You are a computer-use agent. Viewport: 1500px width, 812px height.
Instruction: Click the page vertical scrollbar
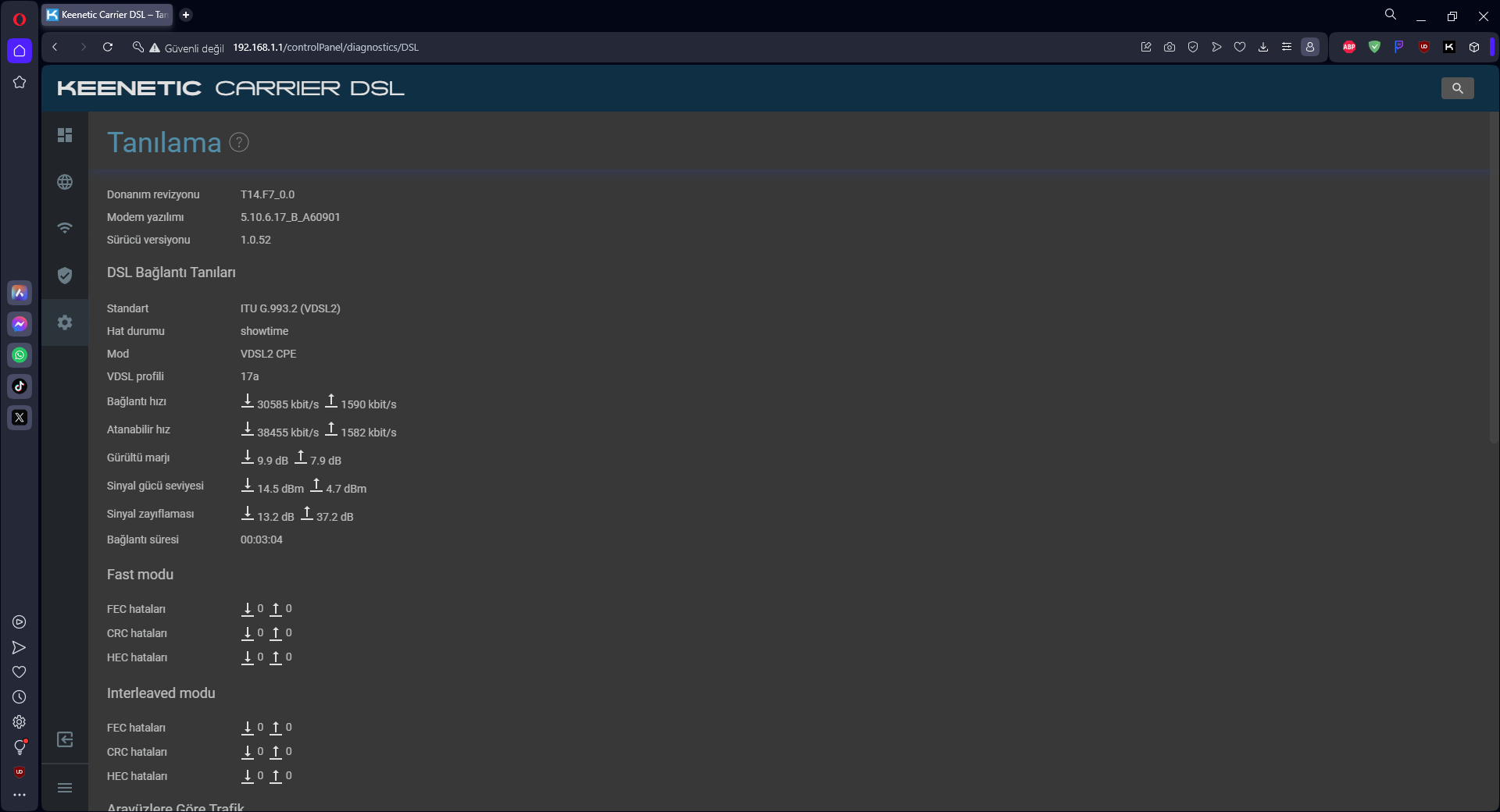[x=1494, y=280]
